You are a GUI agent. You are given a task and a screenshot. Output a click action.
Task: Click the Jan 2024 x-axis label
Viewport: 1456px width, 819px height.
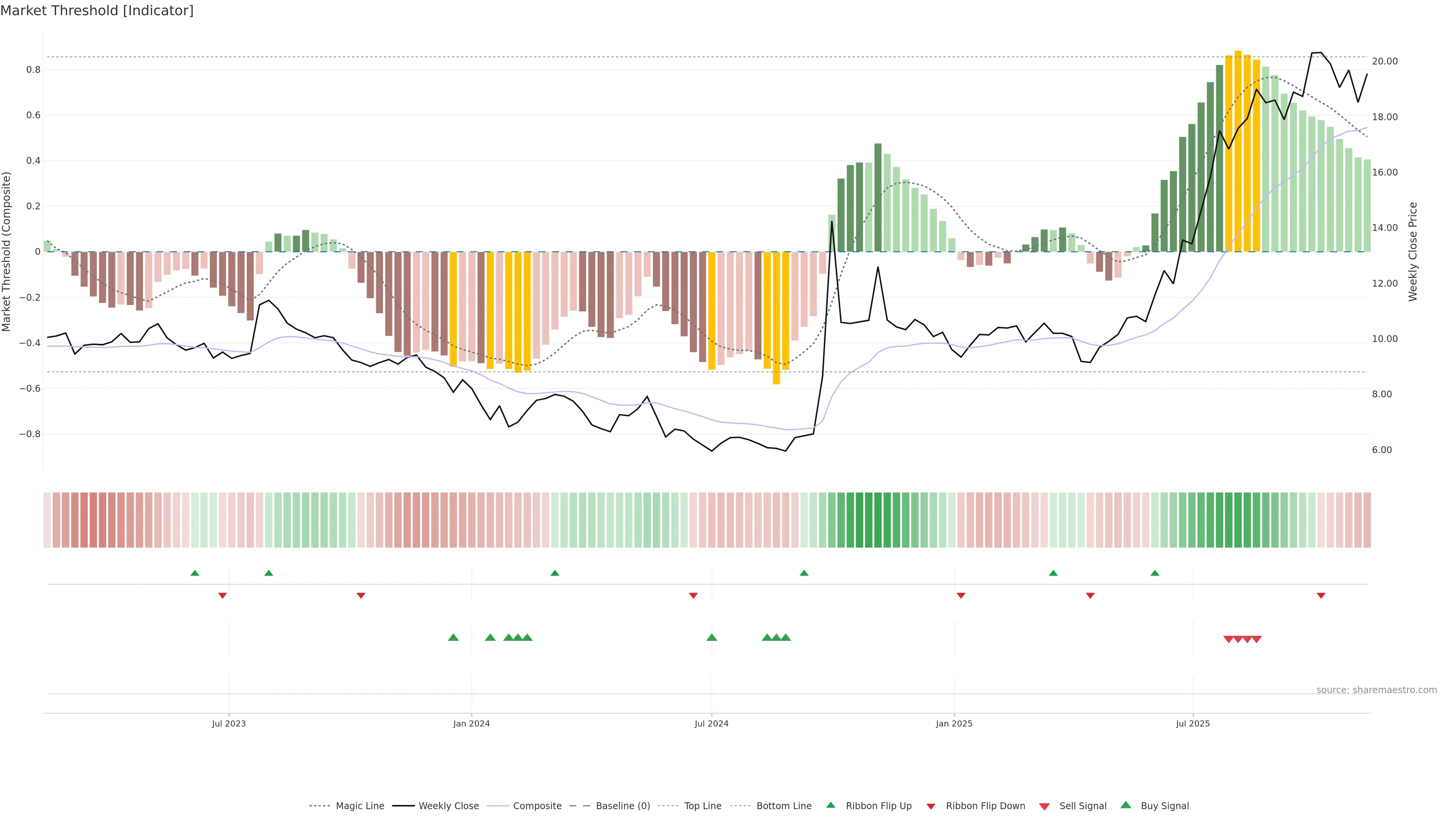pyautogui.click(x=471, y=723)
